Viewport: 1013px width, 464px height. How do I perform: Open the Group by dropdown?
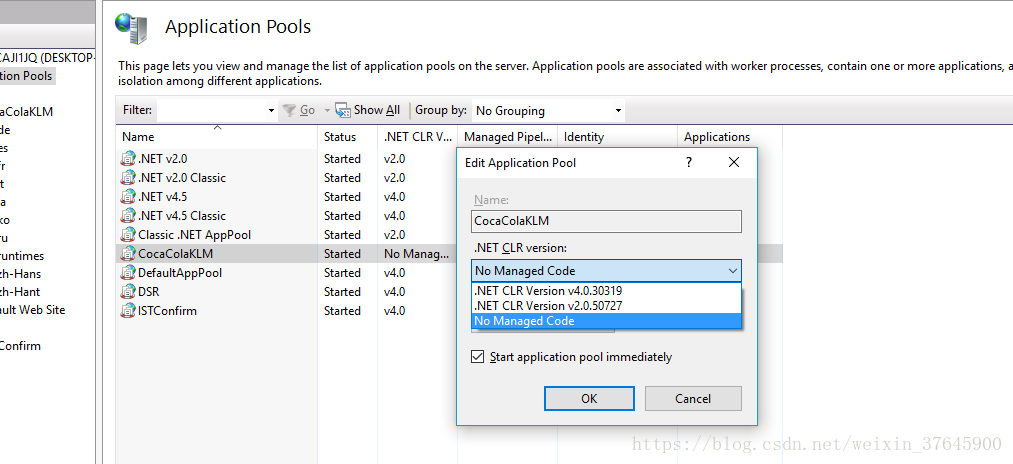pos(618,110)
